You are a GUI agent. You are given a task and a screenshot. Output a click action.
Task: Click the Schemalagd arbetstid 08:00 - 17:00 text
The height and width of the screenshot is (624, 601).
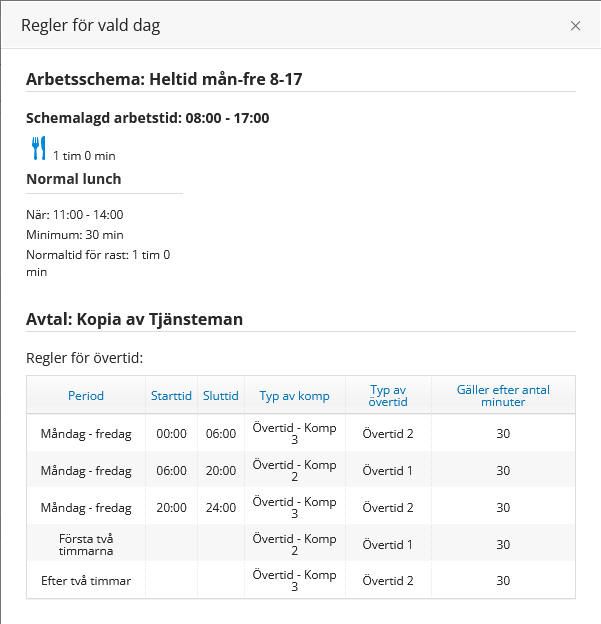pos(147,118)
